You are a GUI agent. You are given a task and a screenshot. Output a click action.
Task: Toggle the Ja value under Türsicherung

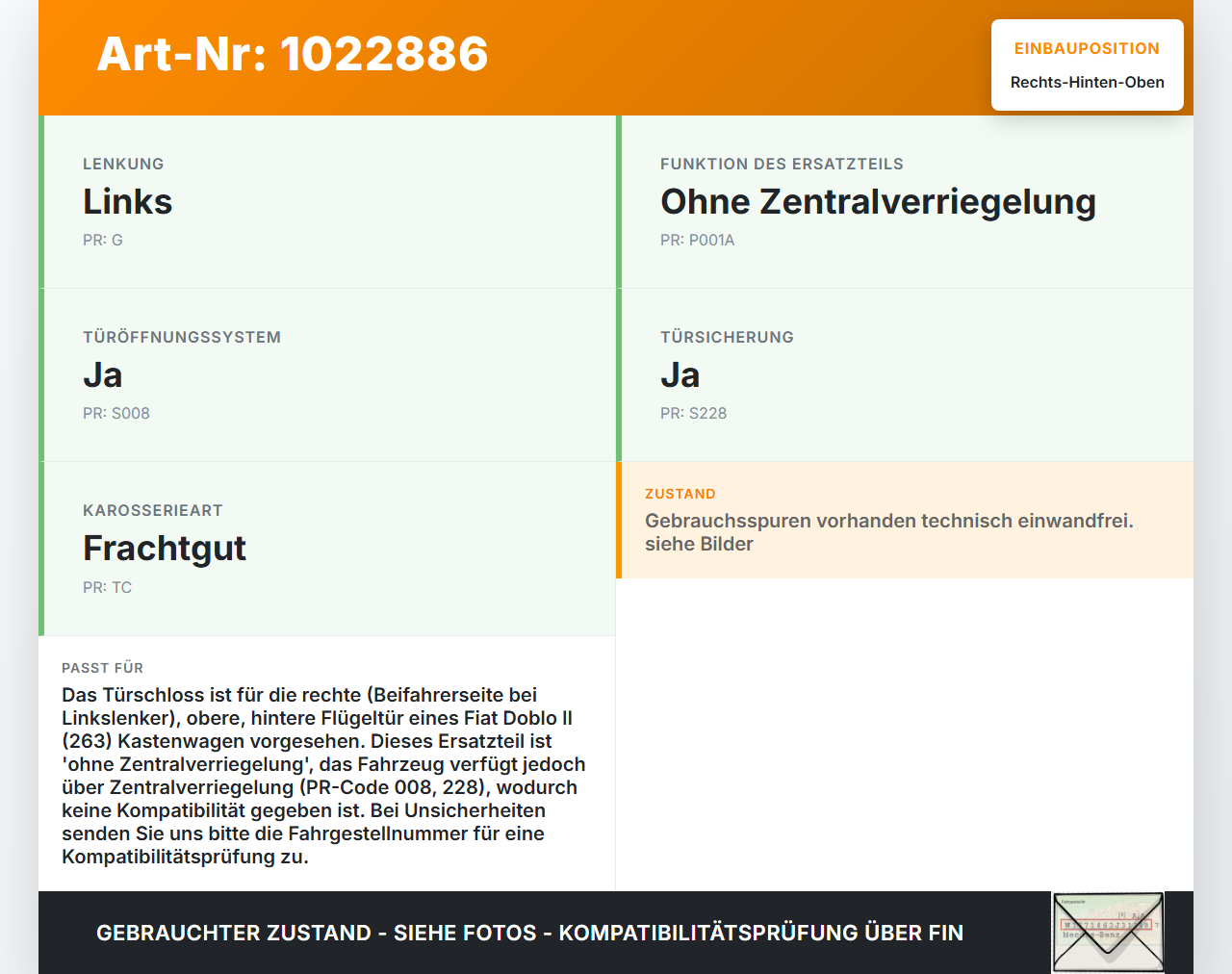click(x=680, y=374)
